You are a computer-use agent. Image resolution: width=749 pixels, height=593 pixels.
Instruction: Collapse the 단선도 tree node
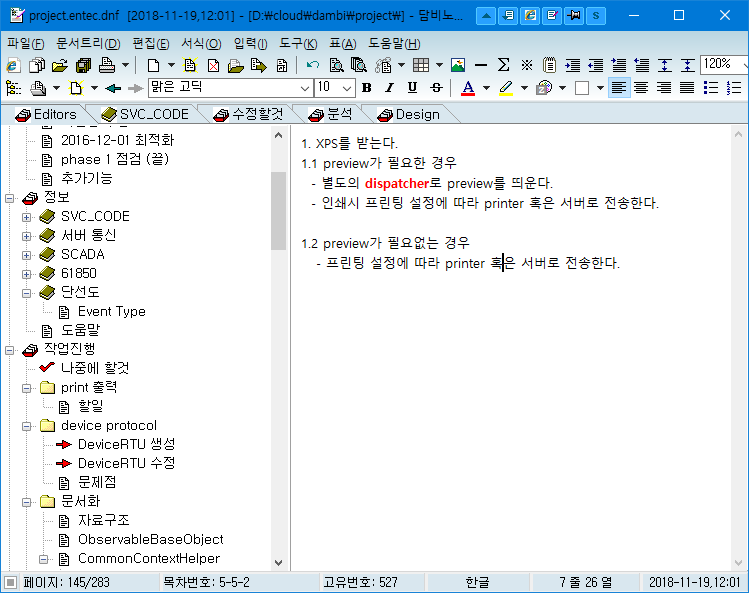(x=27, y=293)
